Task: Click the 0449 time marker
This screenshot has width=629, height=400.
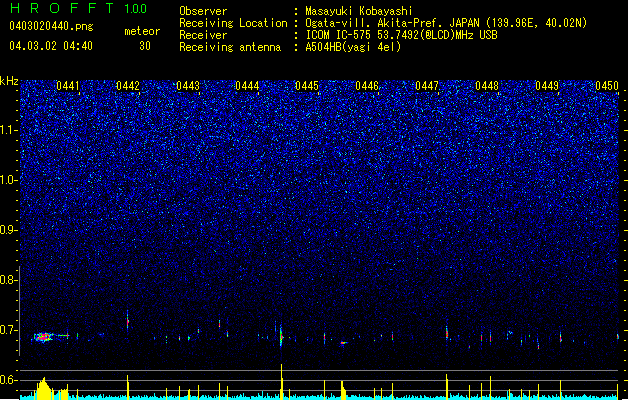Action: tap(547, 86)
